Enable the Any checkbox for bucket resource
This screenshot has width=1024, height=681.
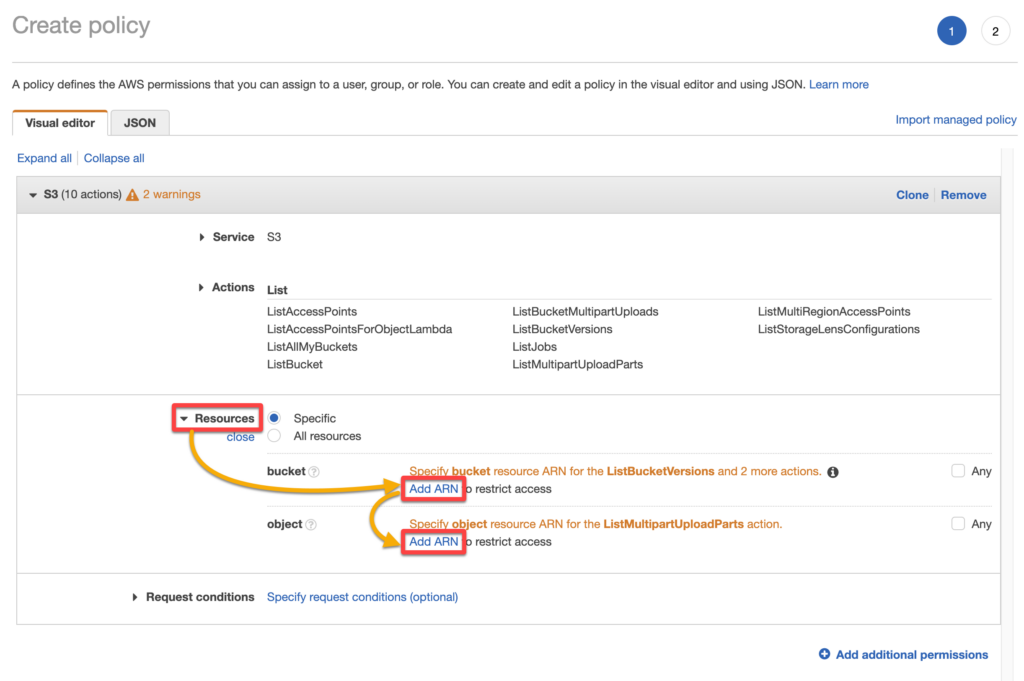coord(956,471)
